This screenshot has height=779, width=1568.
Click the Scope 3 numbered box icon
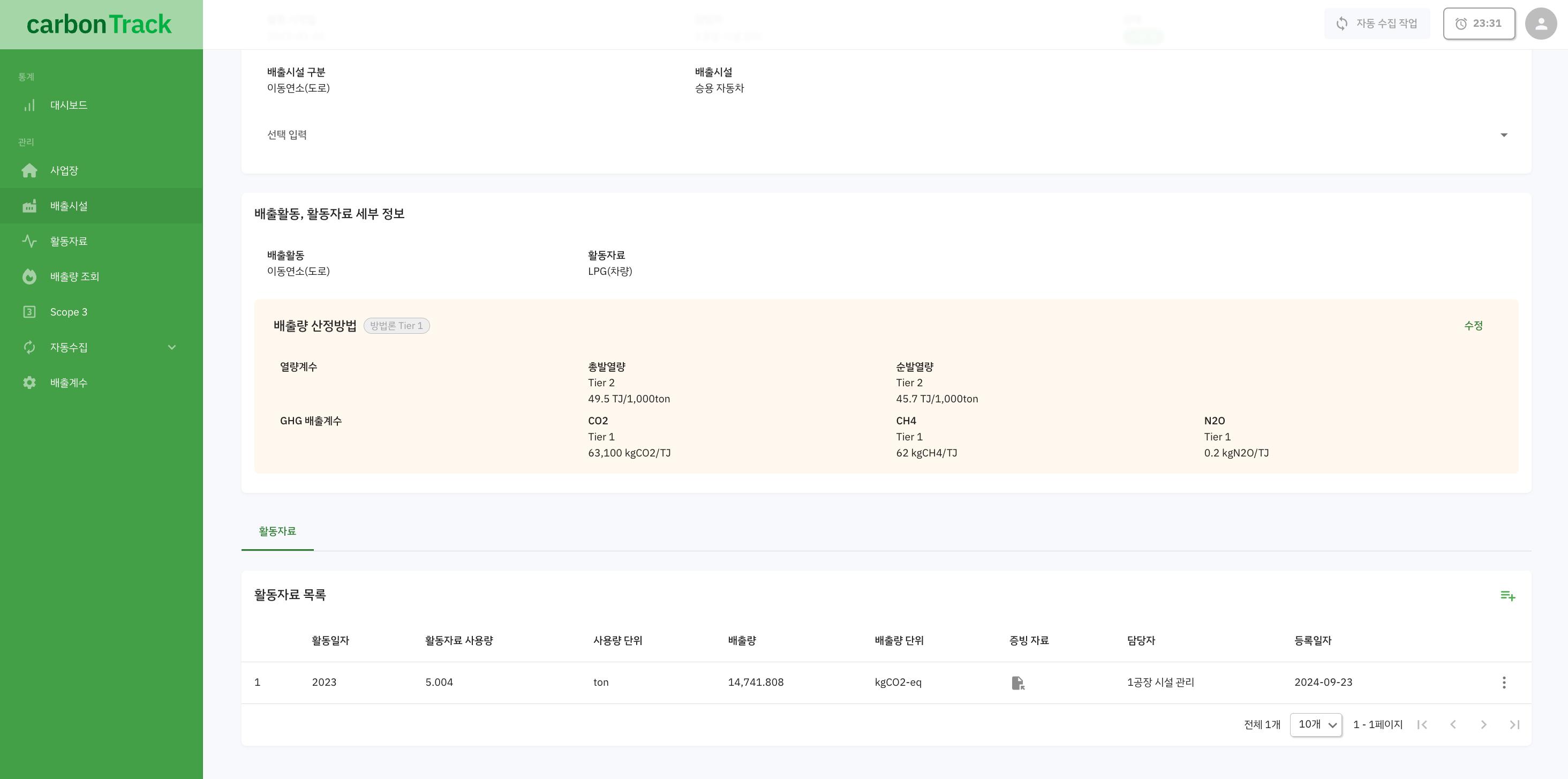(x=29, y=312)
